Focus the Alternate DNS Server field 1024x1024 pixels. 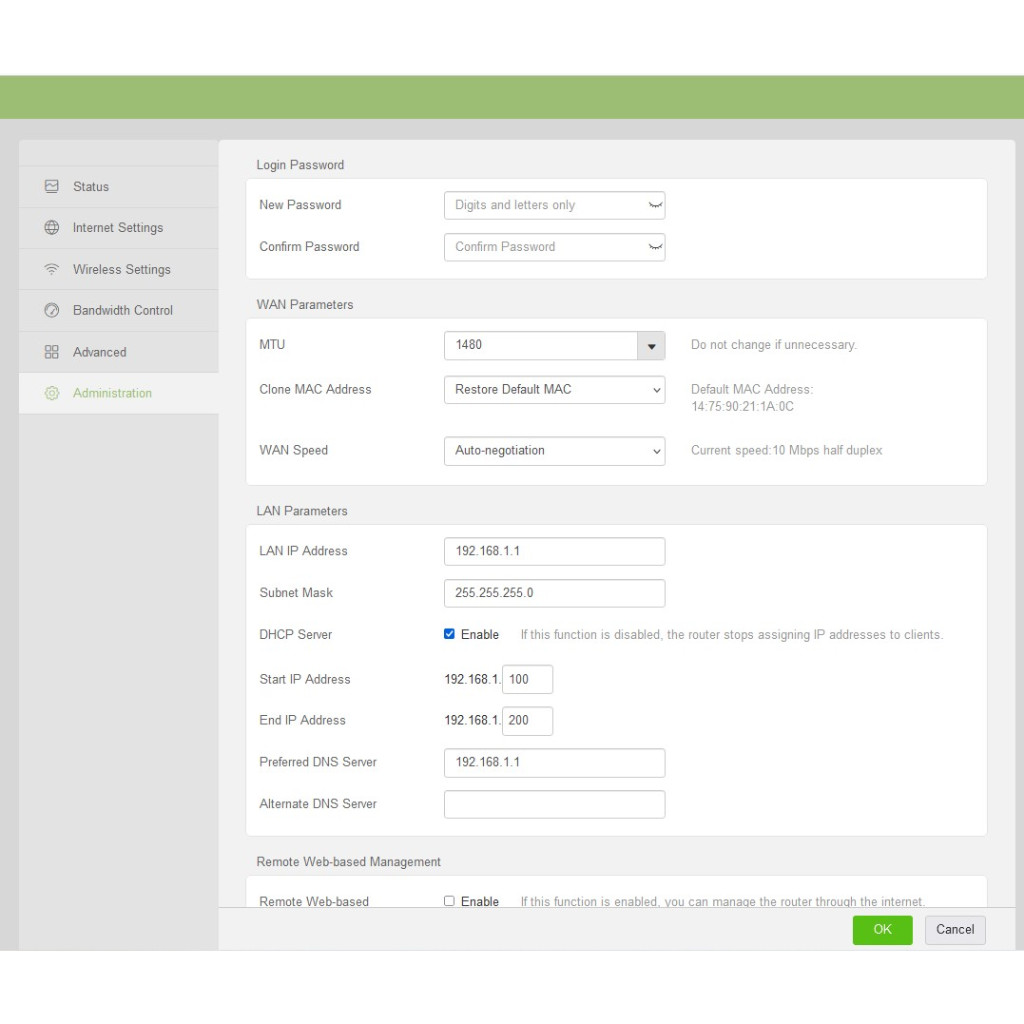tap(554, 804)
